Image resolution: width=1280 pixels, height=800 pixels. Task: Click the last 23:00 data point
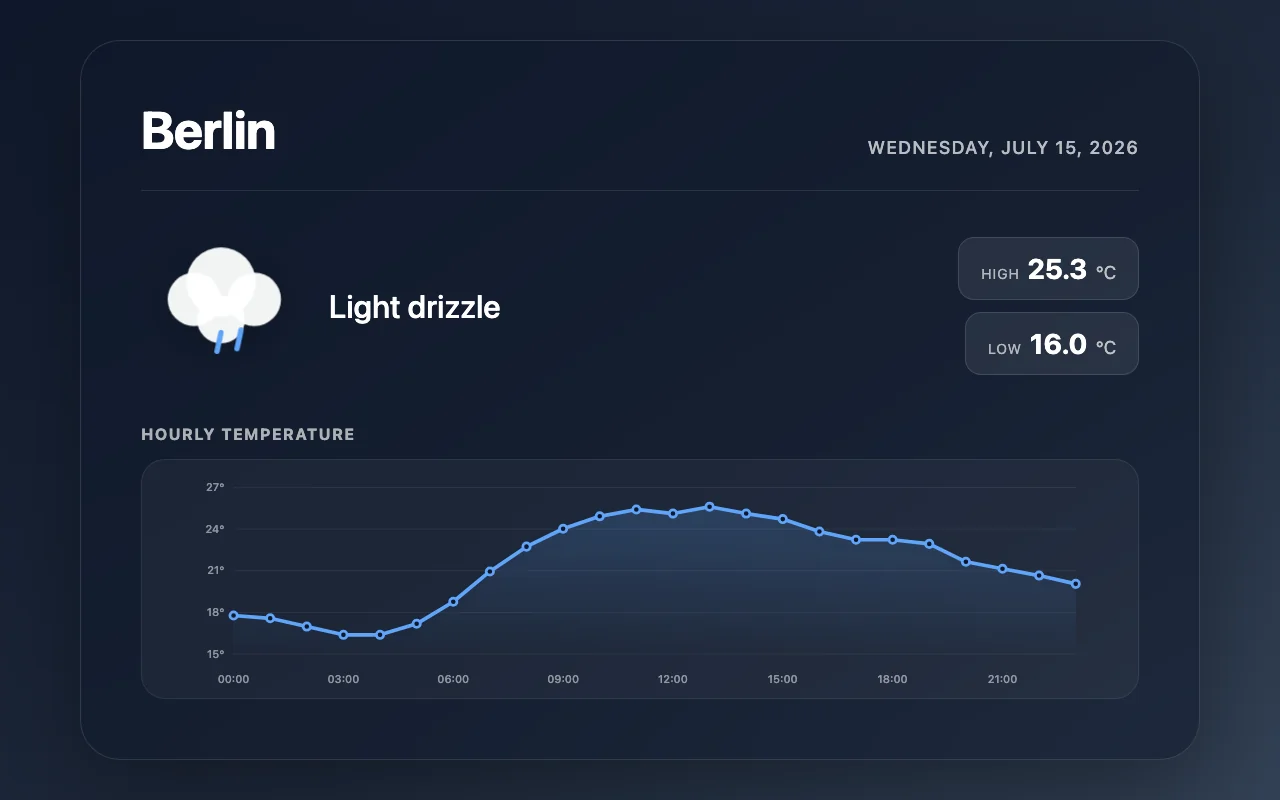point(1076,584)
